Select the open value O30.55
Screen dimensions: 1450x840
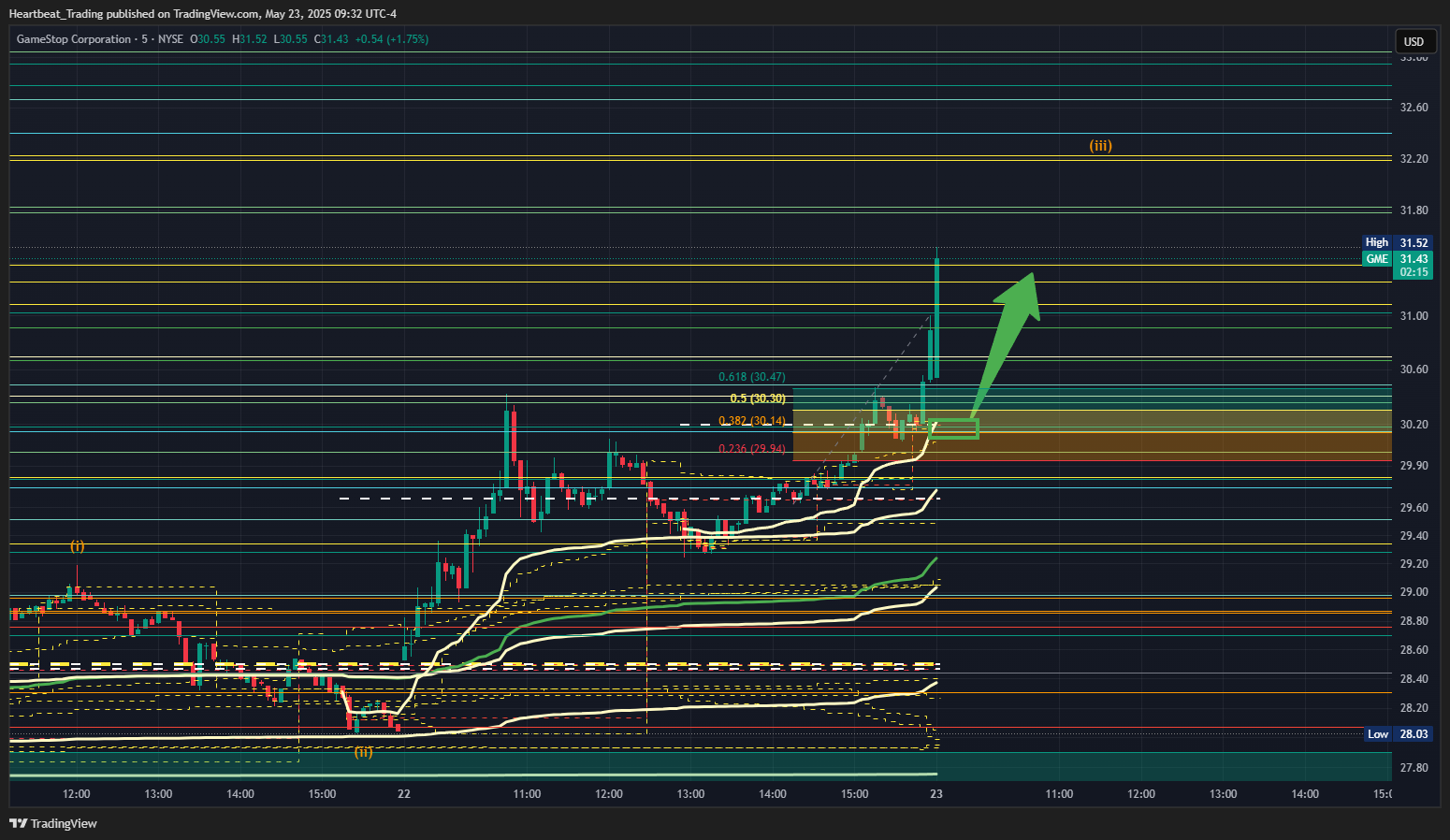tap(208, 39)
